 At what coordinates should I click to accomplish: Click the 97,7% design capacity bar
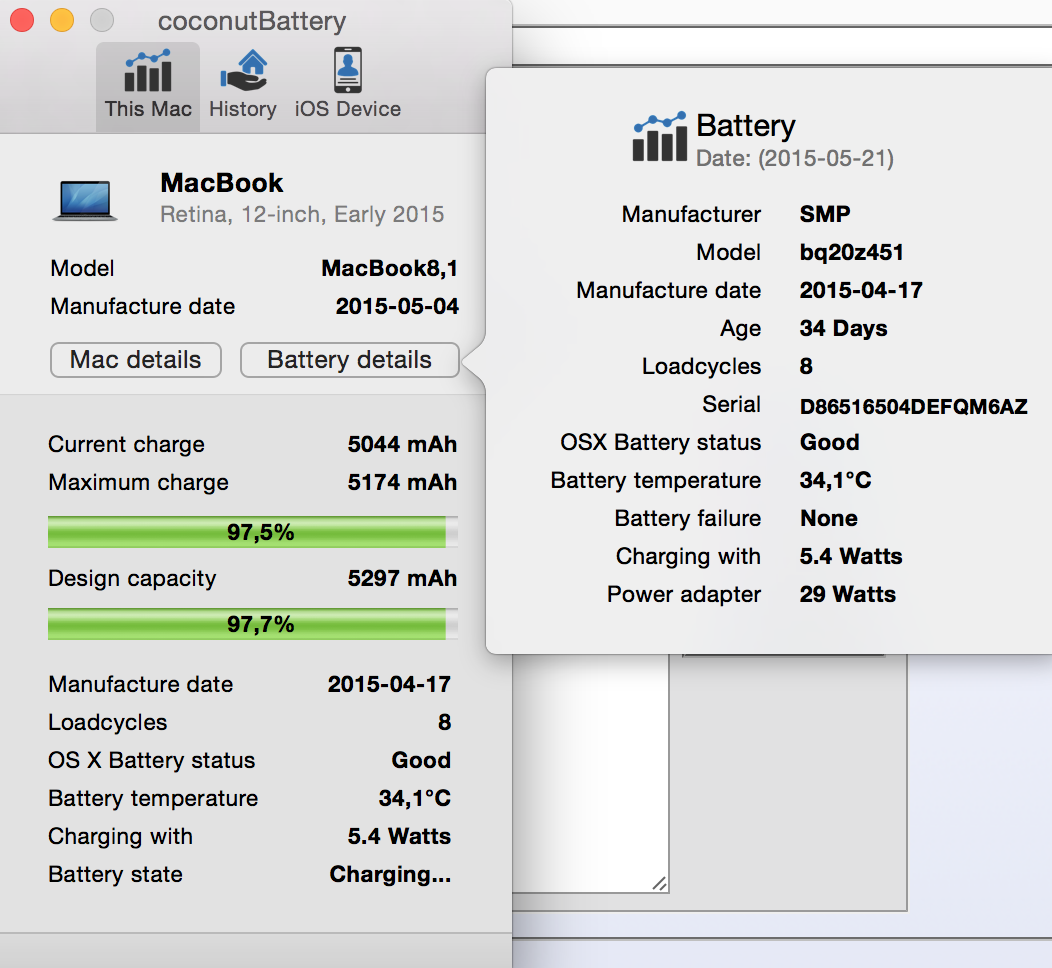tap(253, 624)
